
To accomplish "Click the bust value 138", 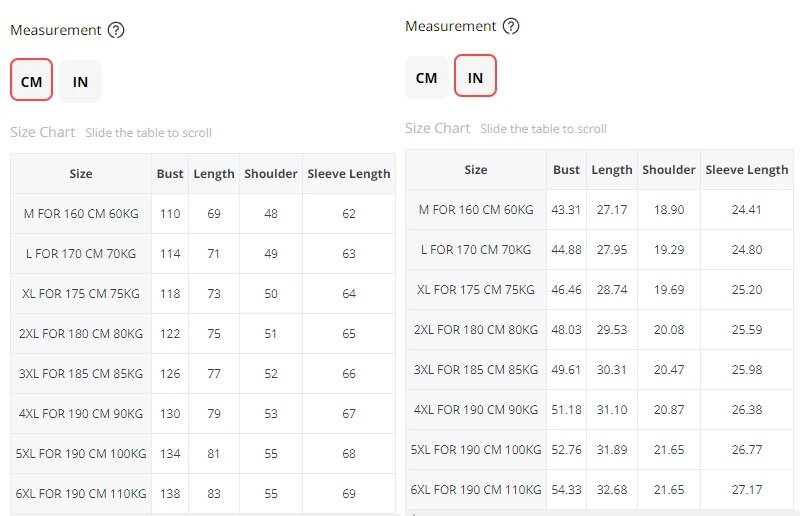I will (x=170, y=493).
